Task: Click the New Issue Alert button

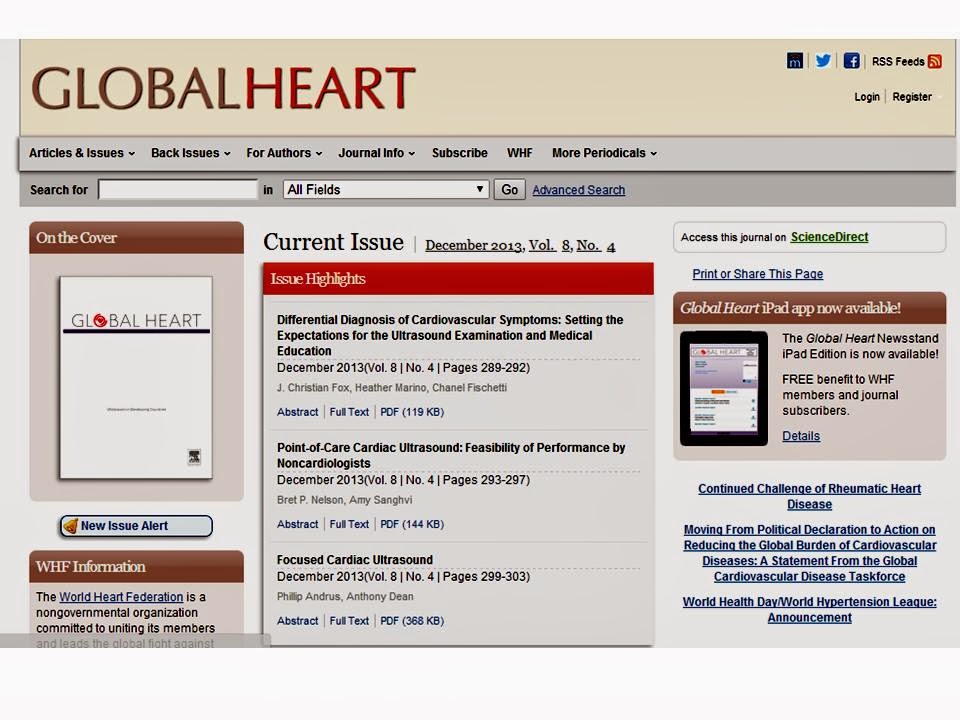Action: [x=136, y=526]
